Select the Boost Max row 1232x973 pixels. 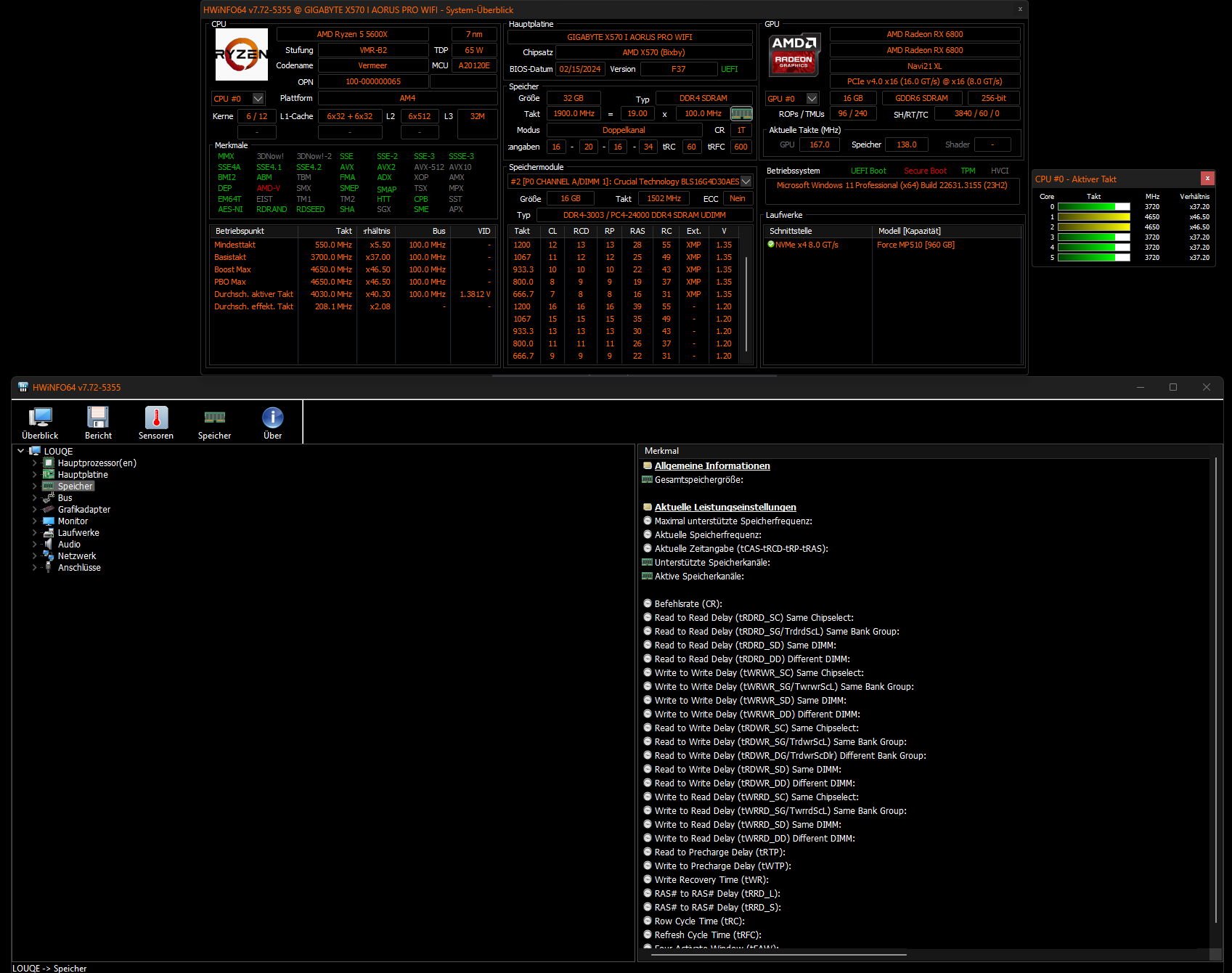[352, 269]
